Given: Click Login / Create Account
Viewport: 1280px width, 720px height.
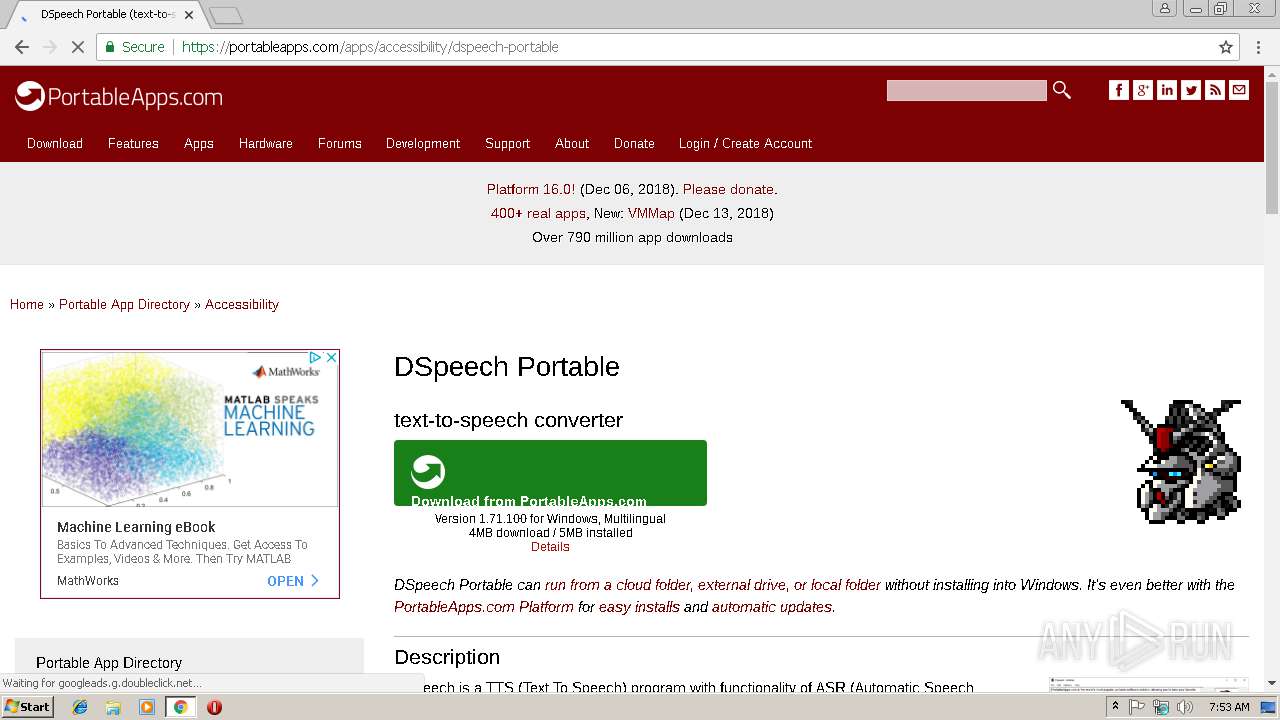Looking at the screenshot, I should 745,143.
